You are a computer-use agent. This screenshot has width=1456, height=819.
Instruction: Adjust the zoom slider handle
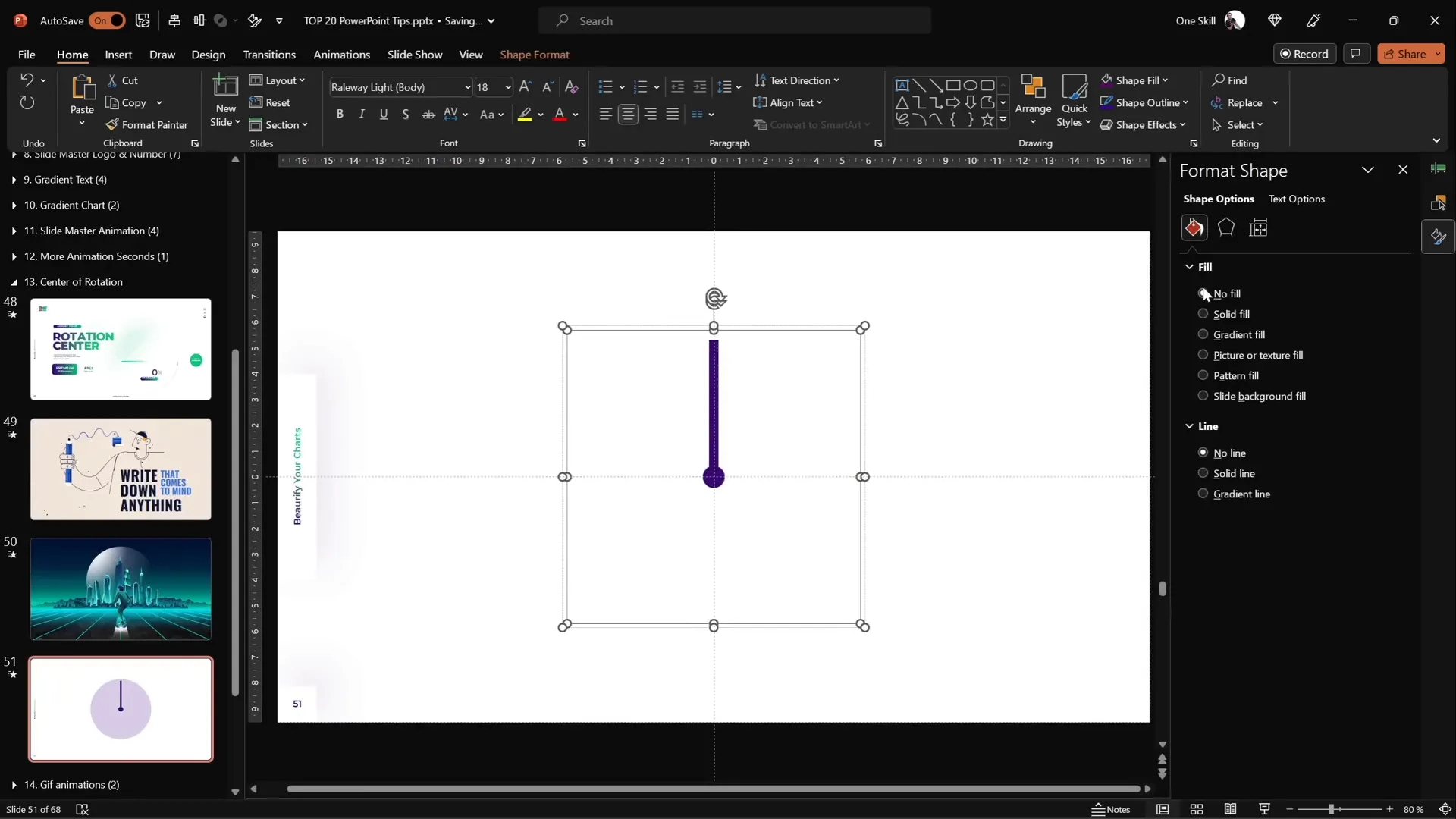tap(1331, 809)
